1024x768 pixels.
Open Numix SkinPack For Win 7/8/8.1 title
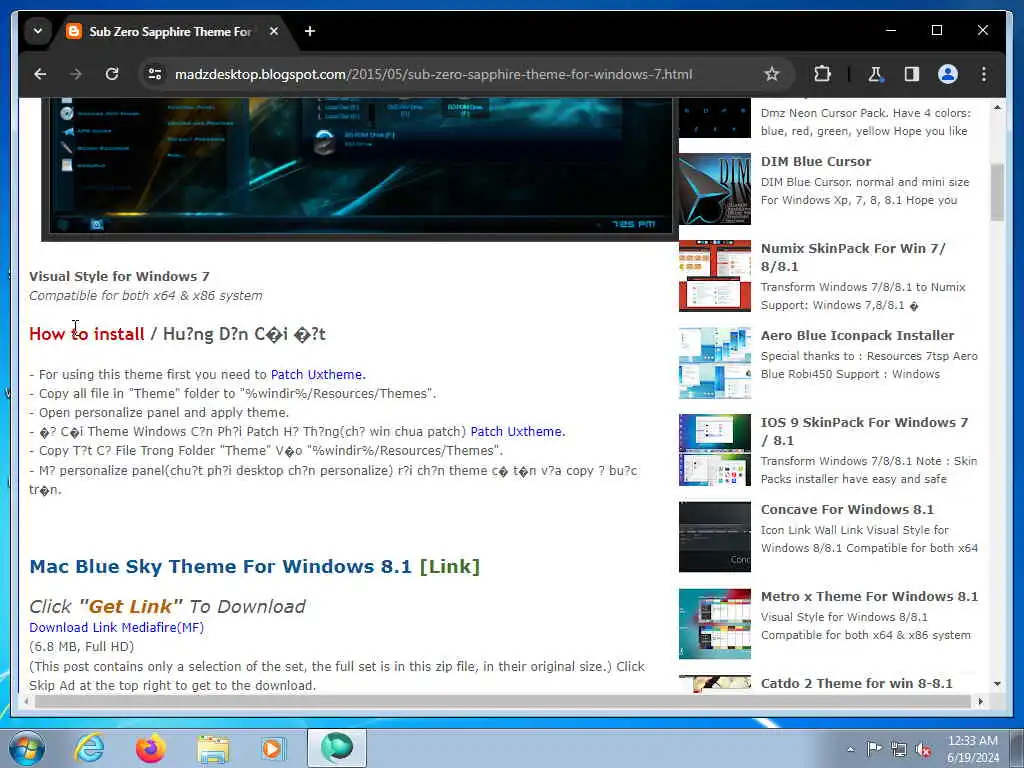point(853,257)
